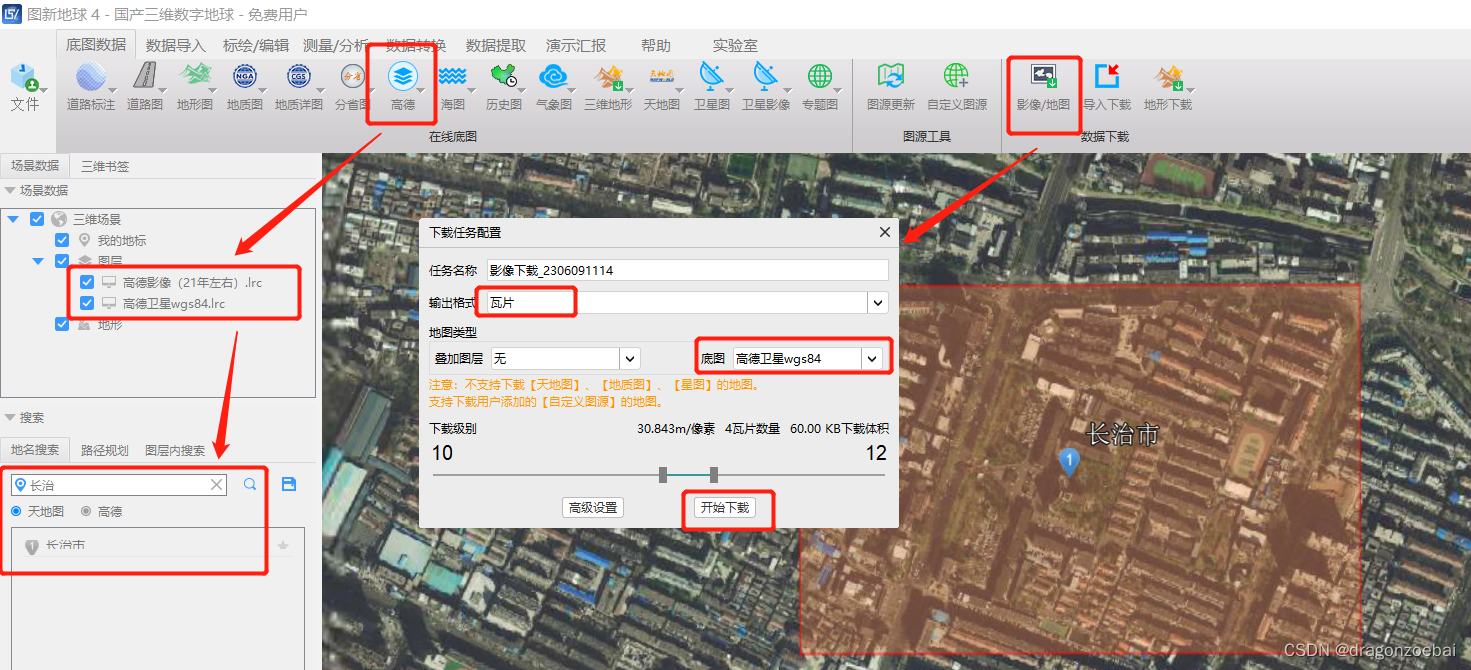Collapse the 图层 tree node
This screenshot has height=670, width=1471.
38,261
